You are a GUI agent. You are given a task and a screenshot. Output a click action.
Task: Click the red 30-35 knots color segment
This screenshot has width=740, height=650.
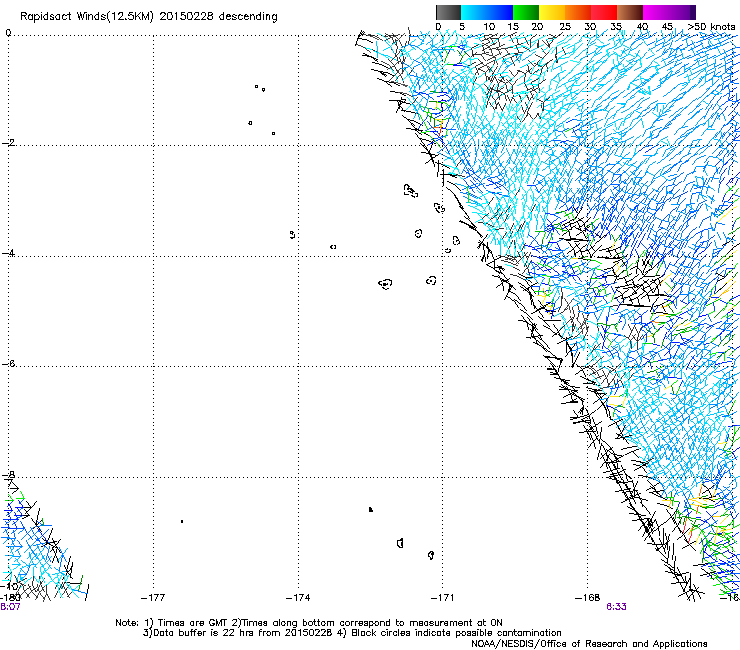[604, 12]
